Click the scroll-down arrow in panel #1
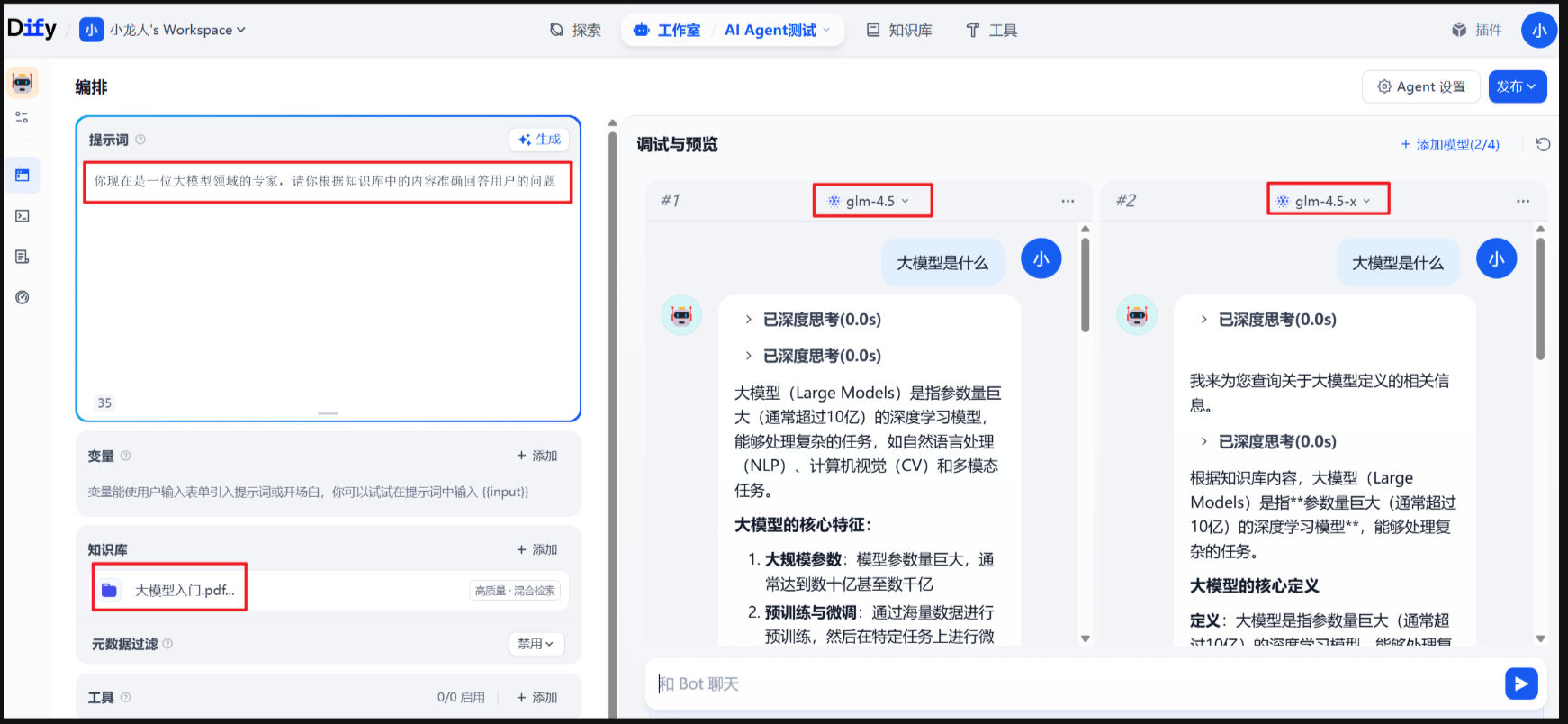This screenshot has height=724, width=1568. point(1085,638)
